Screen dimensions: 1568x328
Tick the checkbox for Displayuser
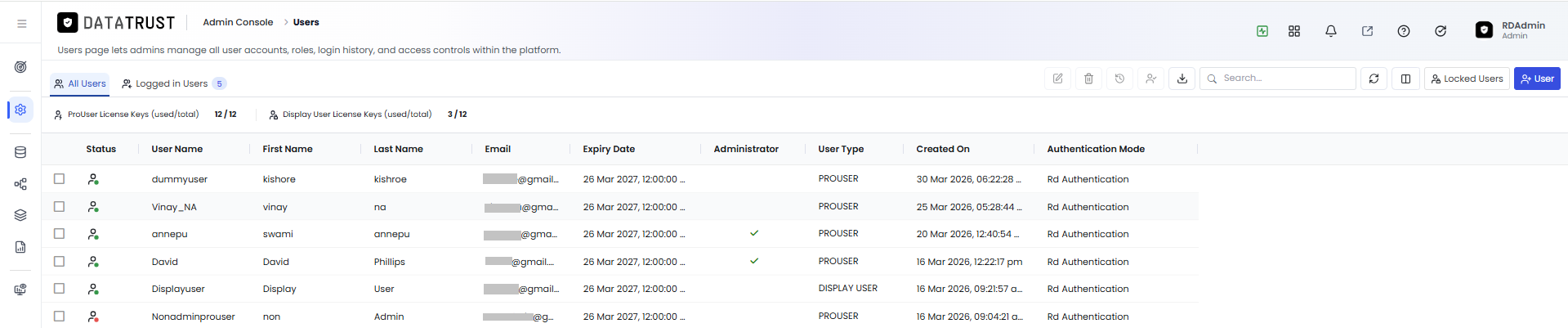(59, 288)
